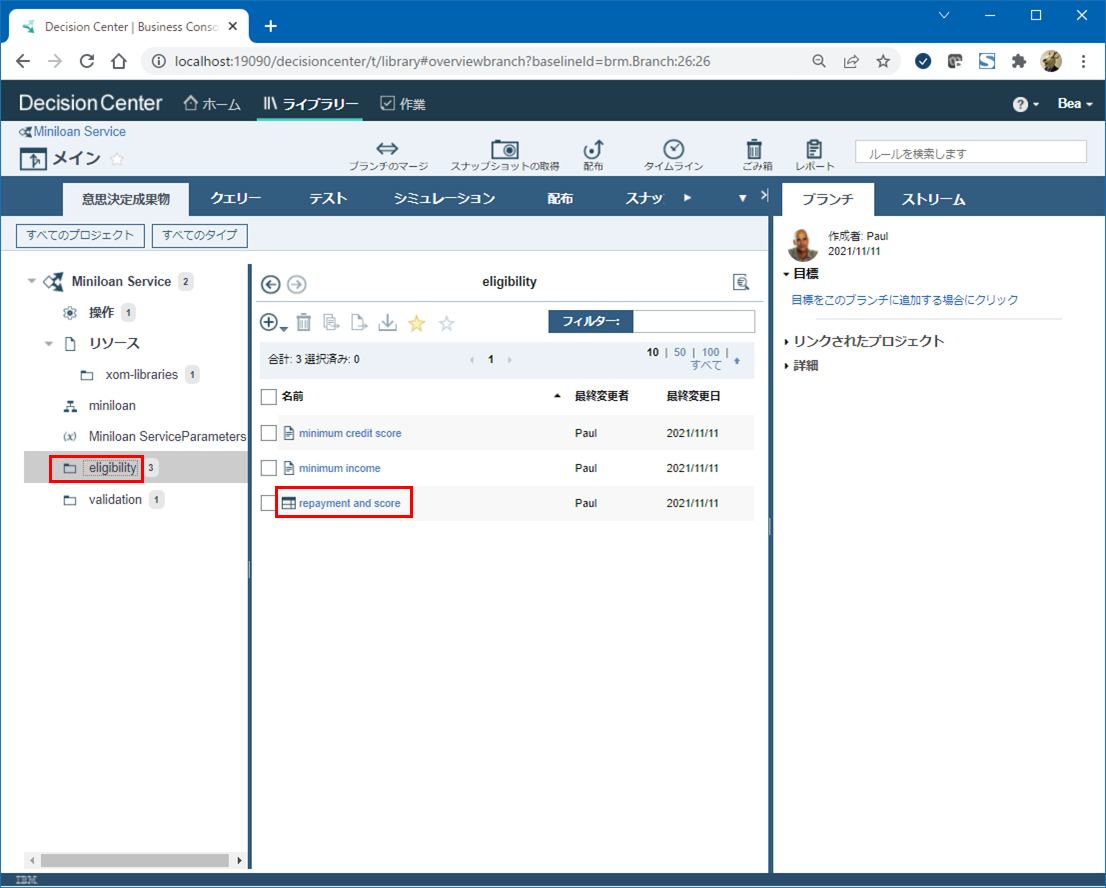Bookmark page with the address bar star
The width and height of the screenshot is (1106, 888).
click(x=883, y=61)
